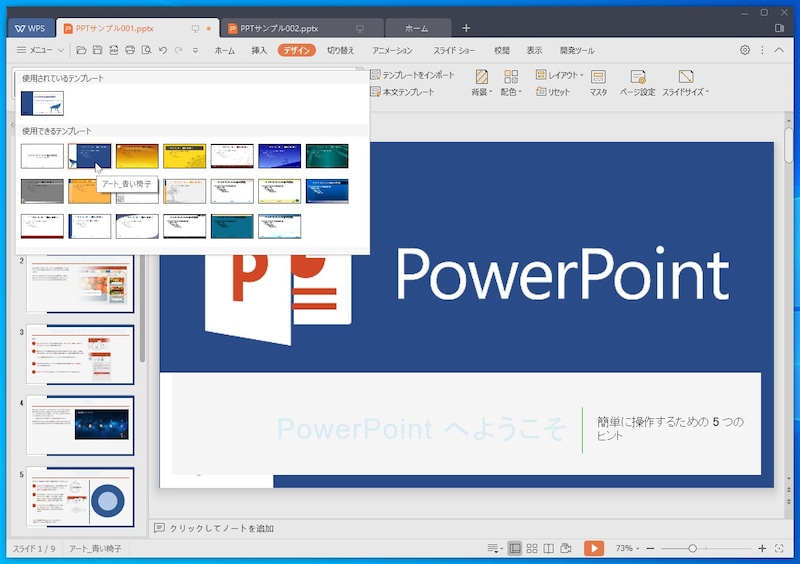The width and height of the screenshot is (800, 564).
Task: Click the slide master (マスタ) icon
Action: [x=598, y=83]
